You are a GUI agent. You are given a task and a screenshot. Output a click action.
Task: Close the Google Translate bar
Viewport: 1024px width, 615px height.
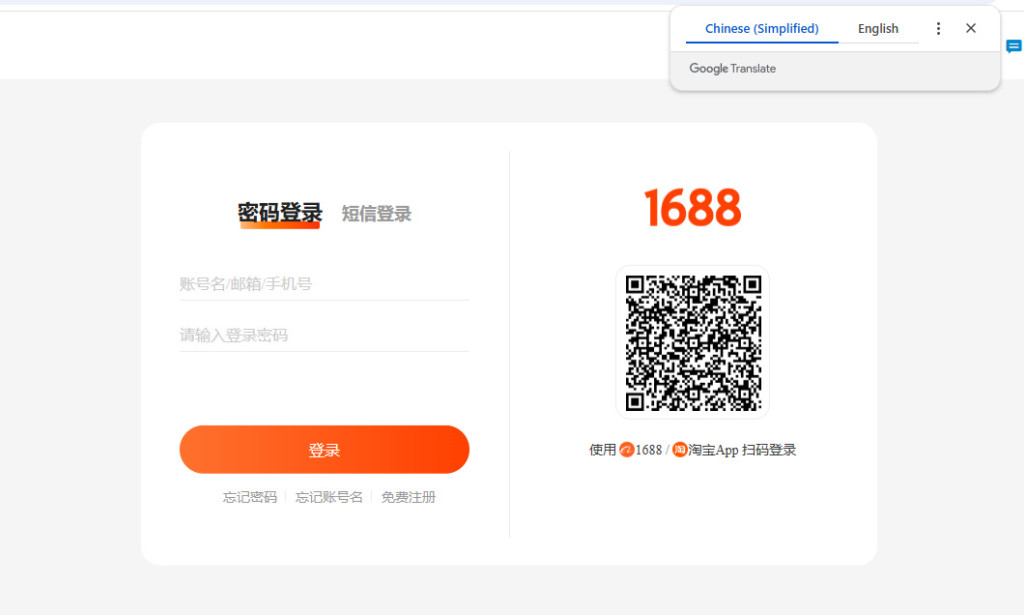[x=970, y=28]
